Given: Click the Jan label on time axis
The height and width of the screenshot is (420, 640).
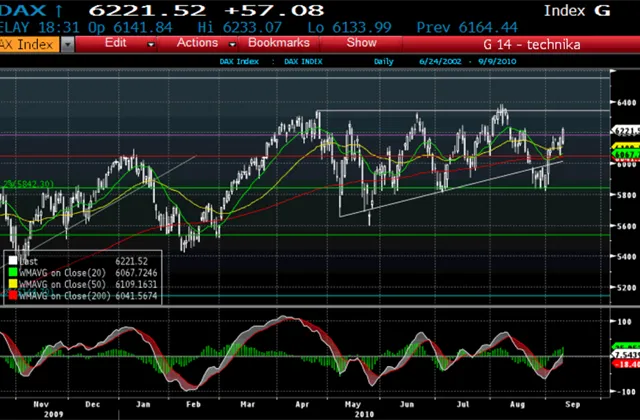Looking at the screenshot, I should click(x=143, y=404).
